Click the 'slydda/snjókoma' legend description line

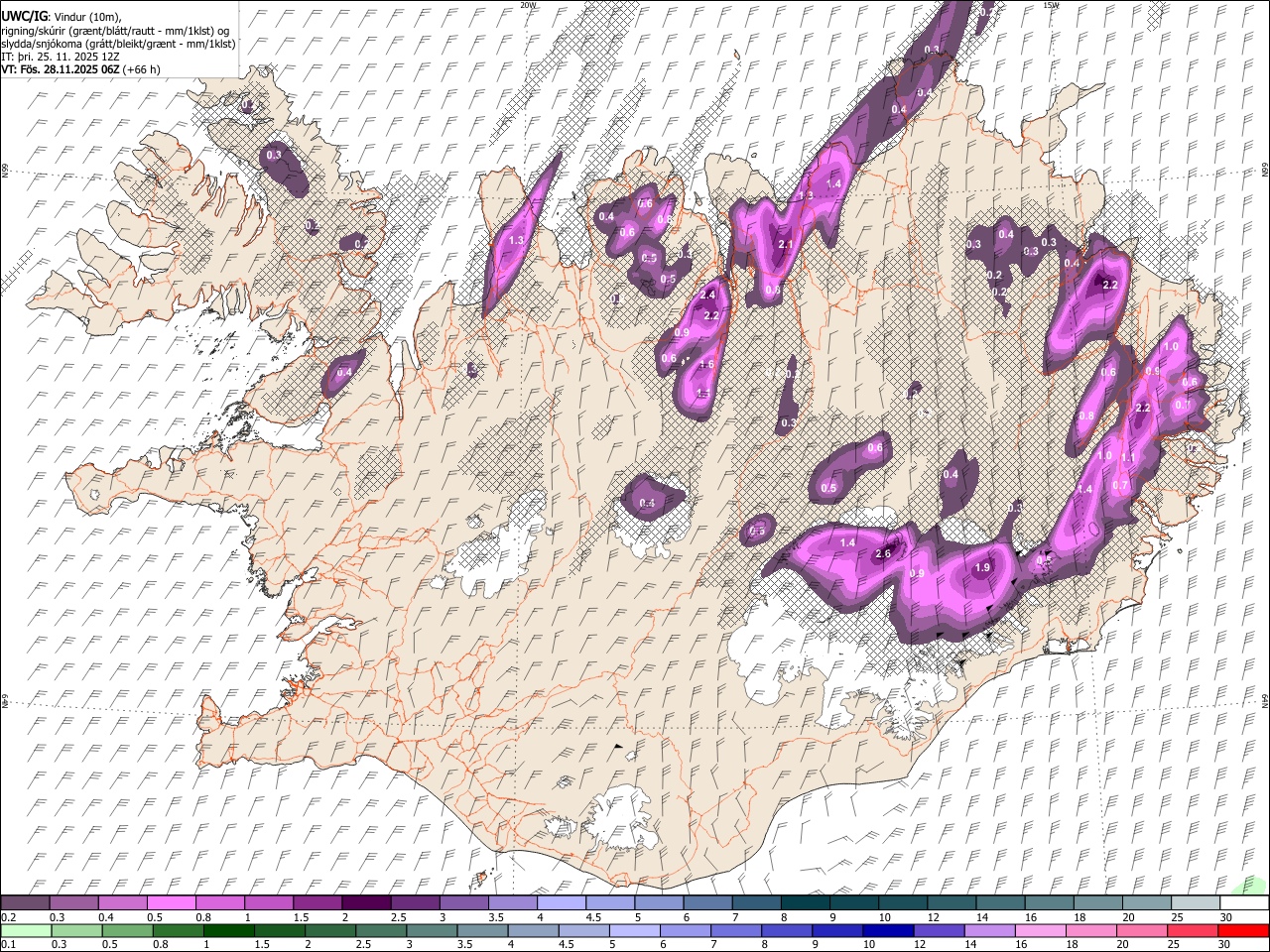tap(118, 44)
